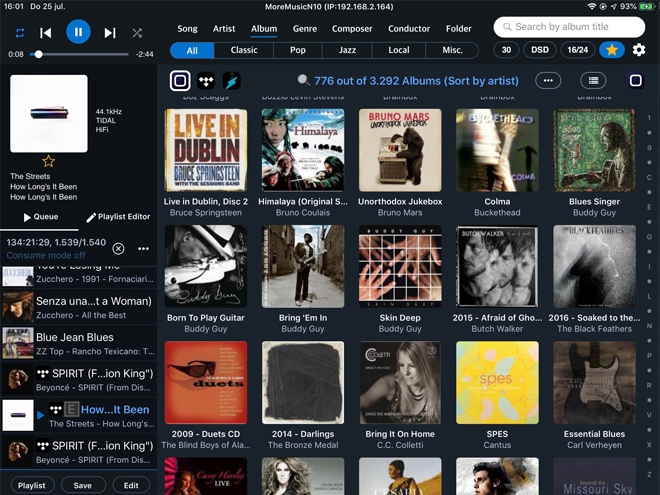Click the playback progress slider
660x495 pixels.
pyautogui.click(x=79, y=54)
